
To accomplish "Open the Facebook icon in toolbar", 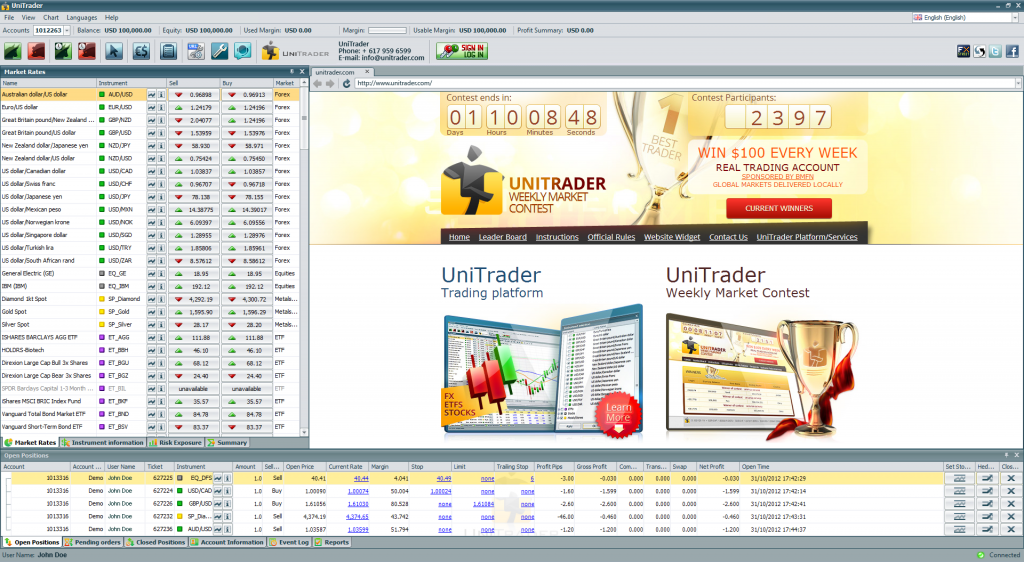I will (x=1012, y=52).
